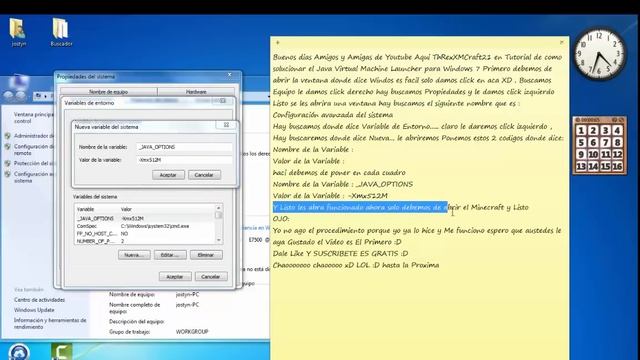
Task: Click 'Chaooooooo' farewell line in note
Action: [356, 265]
